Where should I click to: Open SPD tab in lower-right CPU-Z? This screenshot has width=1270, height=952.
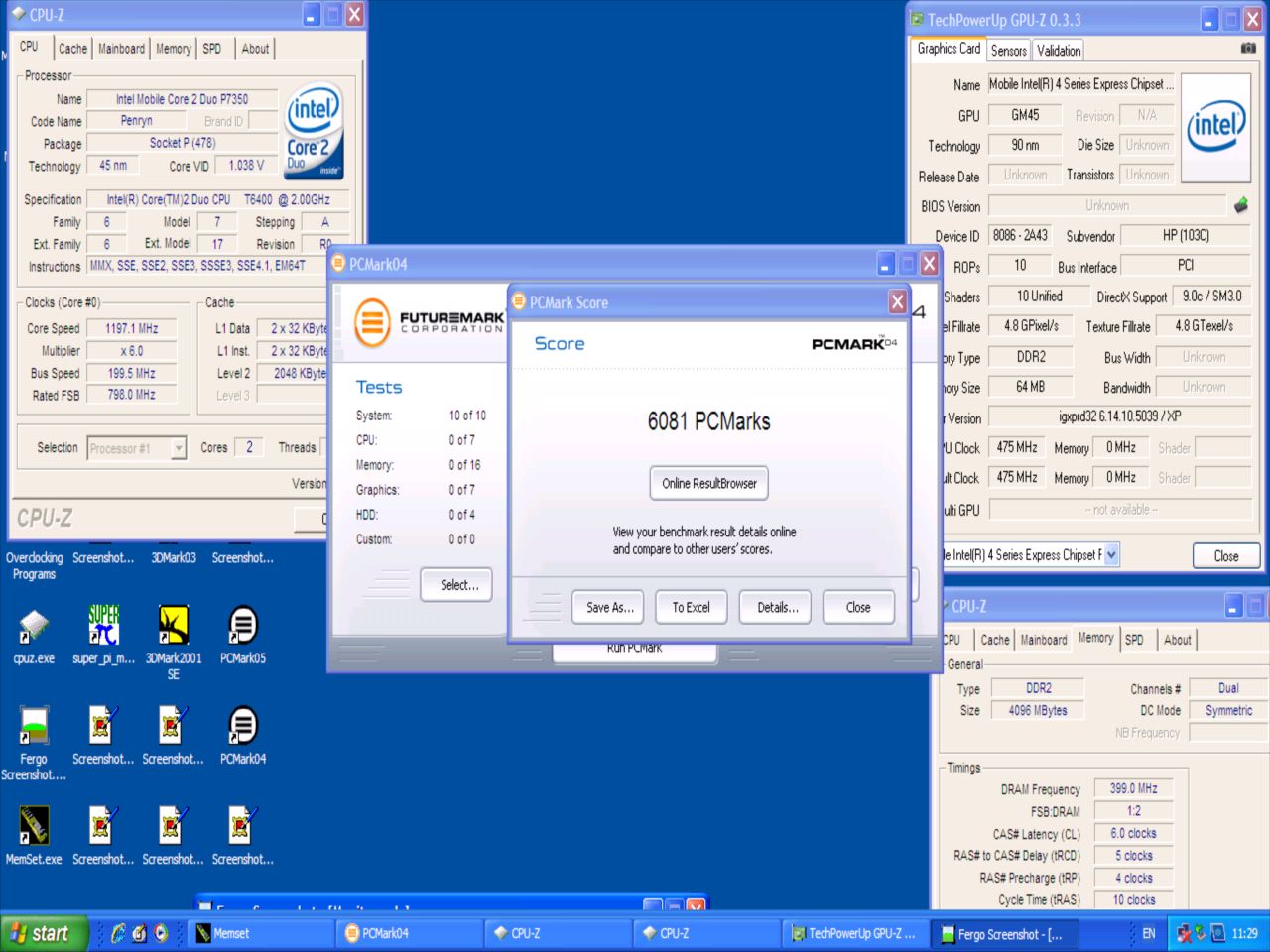1134,640
